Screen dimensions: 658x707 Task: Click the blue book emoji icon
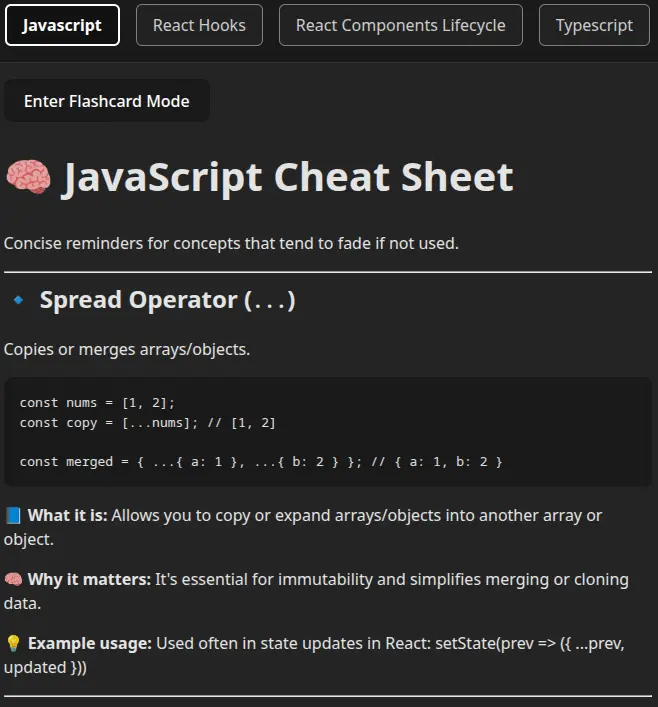click(x=13, y=516)
